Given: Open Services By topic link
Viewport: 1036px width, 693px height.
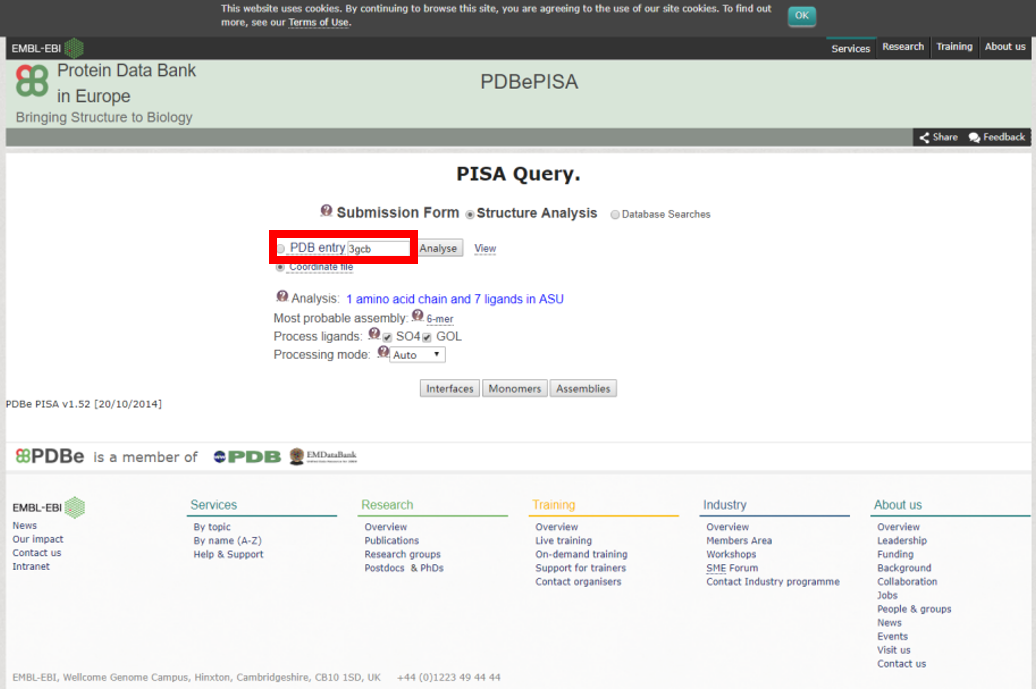Looking at the screenshot, I should pos(212,527).
